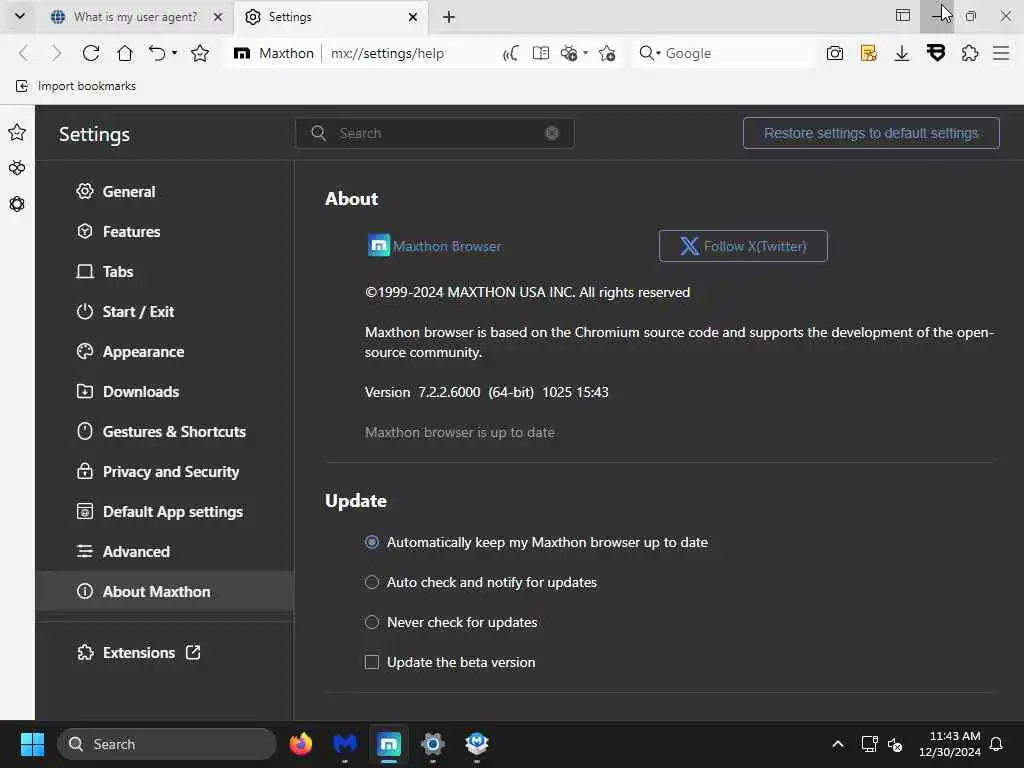Click the Follow X(Twitter) button
The width and height of the screenshot is (1024, 768).
tap(743, 246)
